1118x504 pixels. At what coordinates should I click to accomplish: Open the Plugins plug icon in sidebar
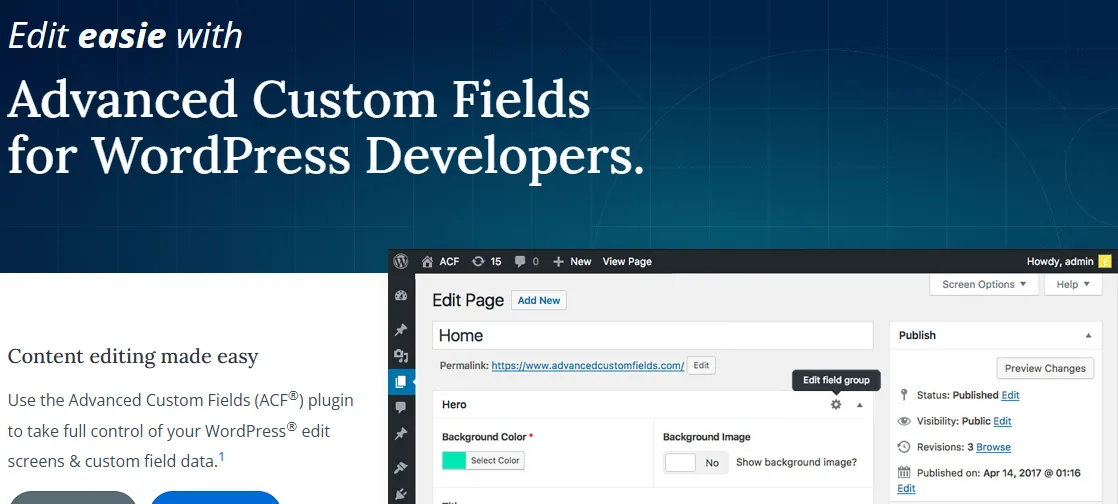click(400, 493)
